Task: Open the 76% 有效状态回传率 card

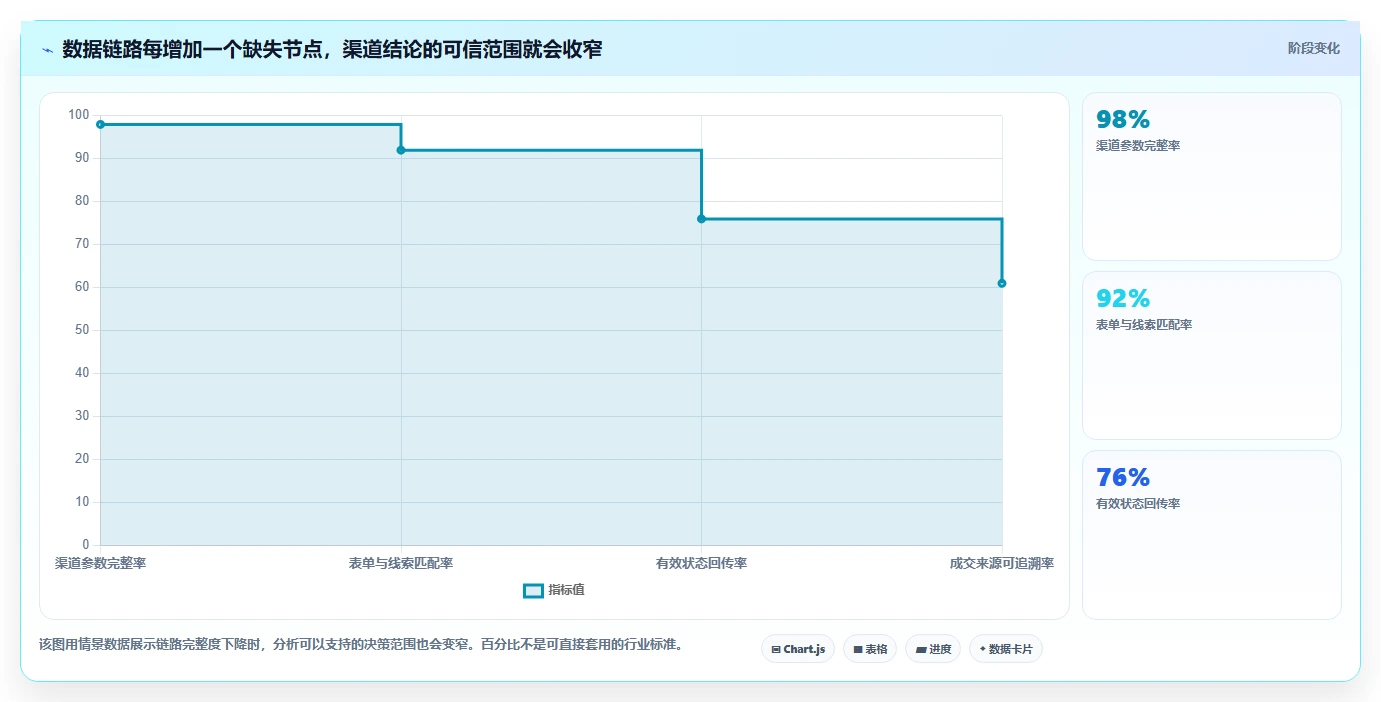Action: click(x=1211, y=534)
